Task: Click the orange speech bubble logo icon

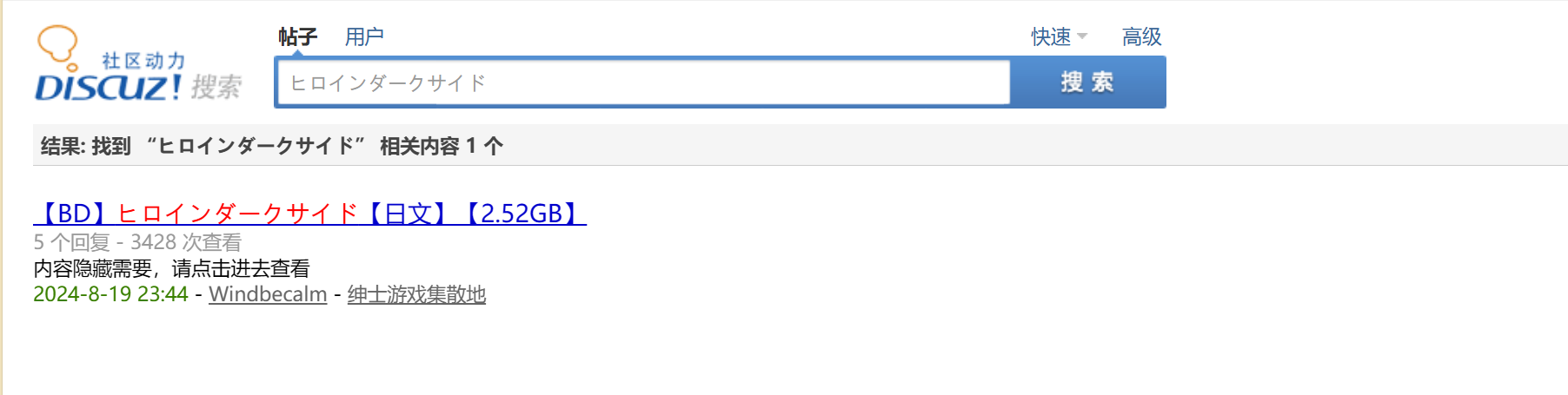Action: pos(58,46)
